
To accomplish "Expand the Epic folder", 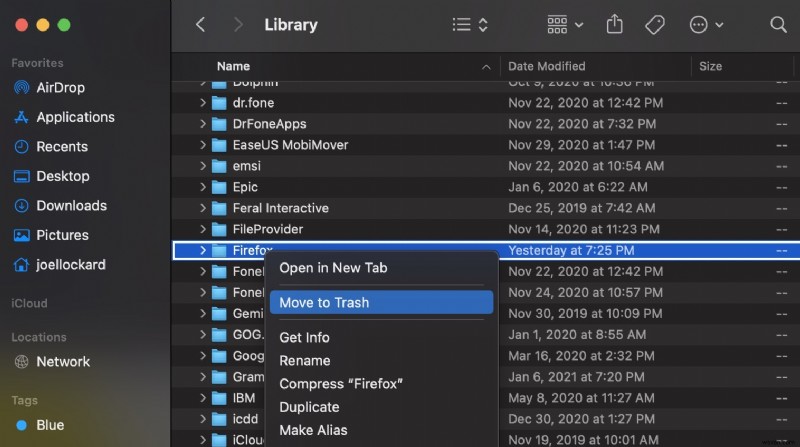I will [203, 187].
